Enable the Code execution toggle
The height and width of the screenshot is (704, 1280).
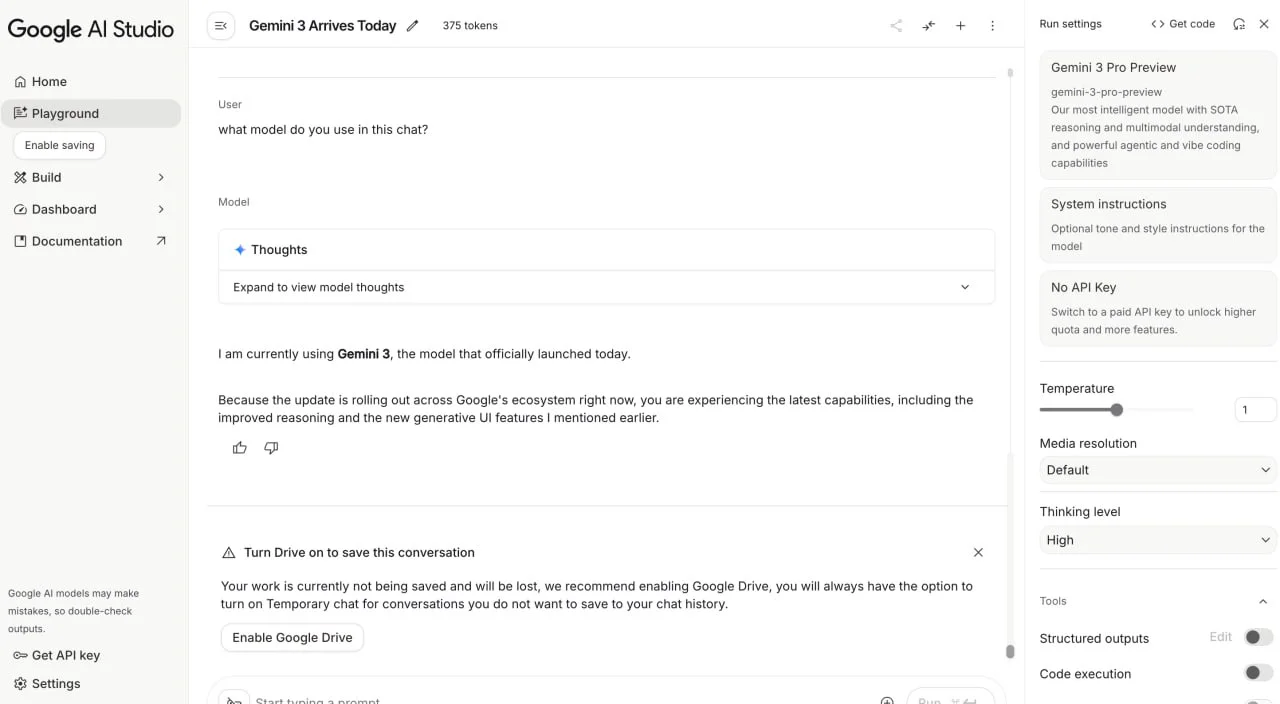click(x=1258, y=673)
